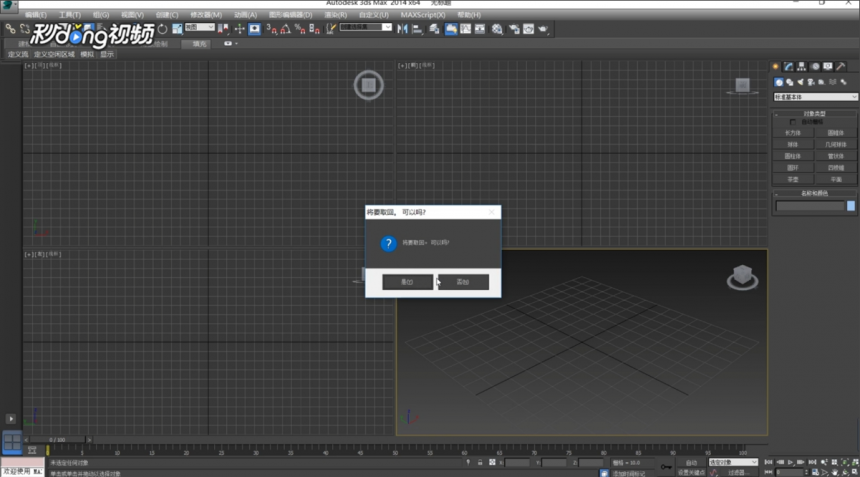This screenshot has width=860, height=477.
Task: Switch to the Hierarchy command panel
Action: click(x=801, y=66)
